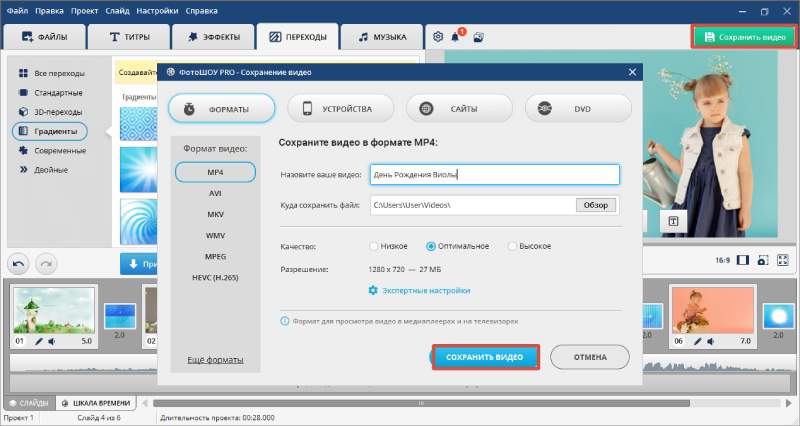800x426 pixels.
Task: Open the Файл menu
Action: click(17, 11)
